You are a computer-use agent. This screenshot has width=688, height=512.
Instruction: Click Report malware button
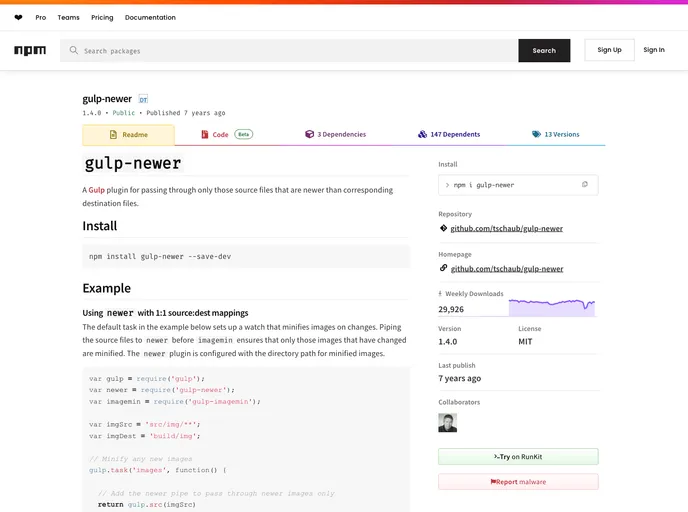click(518, 482)
